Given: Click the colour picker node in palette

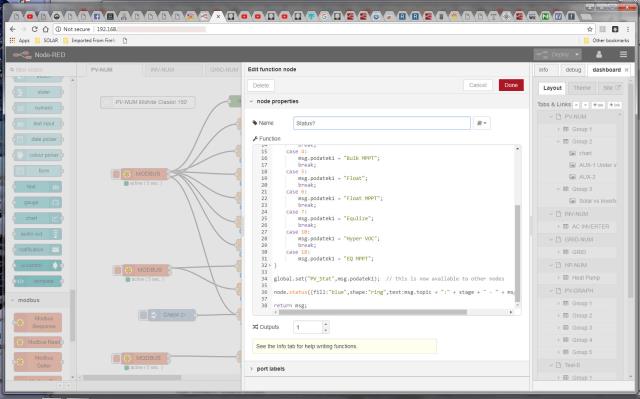Looking at the screenshot, I should coord(38,155).
